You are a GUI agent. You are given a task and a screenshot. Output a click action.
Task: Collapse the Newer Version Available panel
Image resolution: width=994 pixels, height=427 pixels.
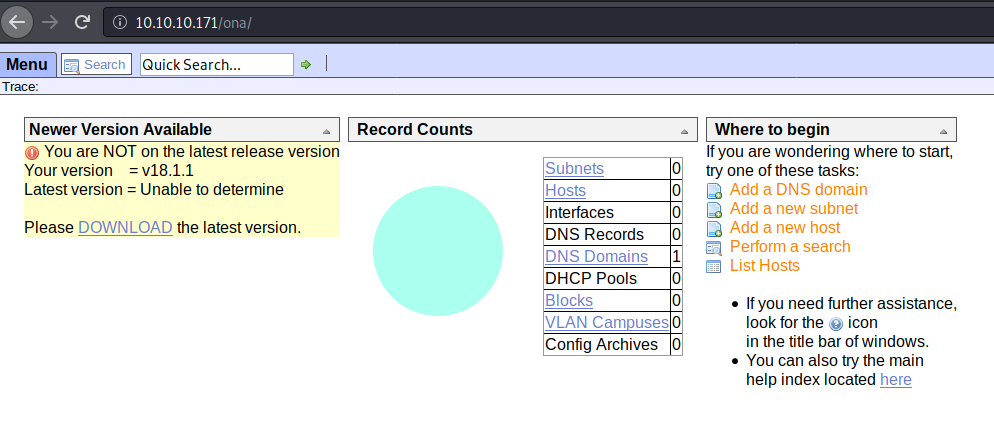pos(326,131)
